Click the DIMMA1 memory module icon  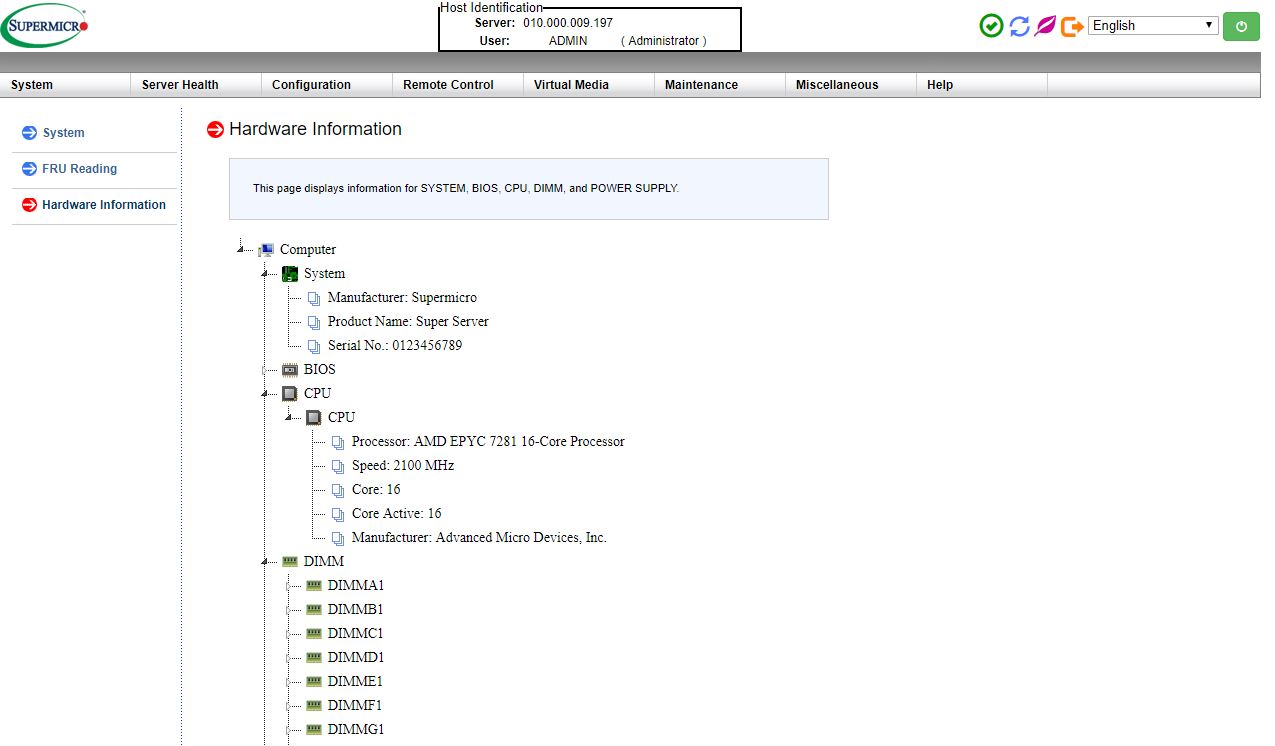[x=313, y=584]
